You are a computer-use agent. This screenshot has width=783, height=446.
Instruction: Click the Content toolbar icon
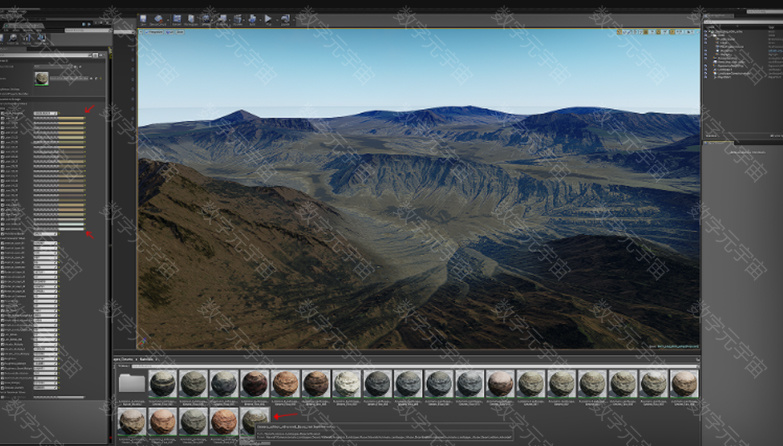pos(177,19)
